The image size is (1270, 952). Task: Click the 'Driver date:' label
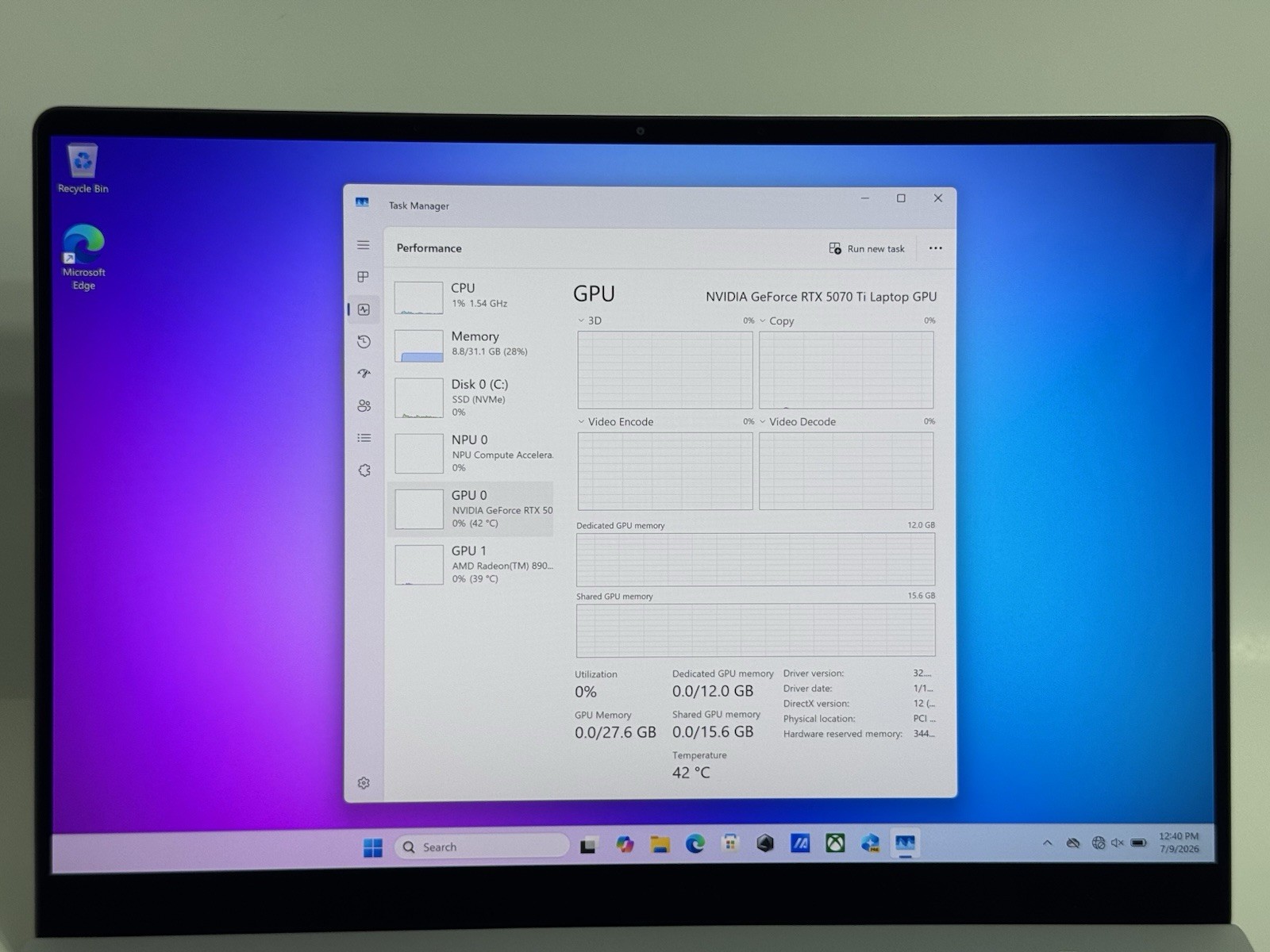click(807, 689)
